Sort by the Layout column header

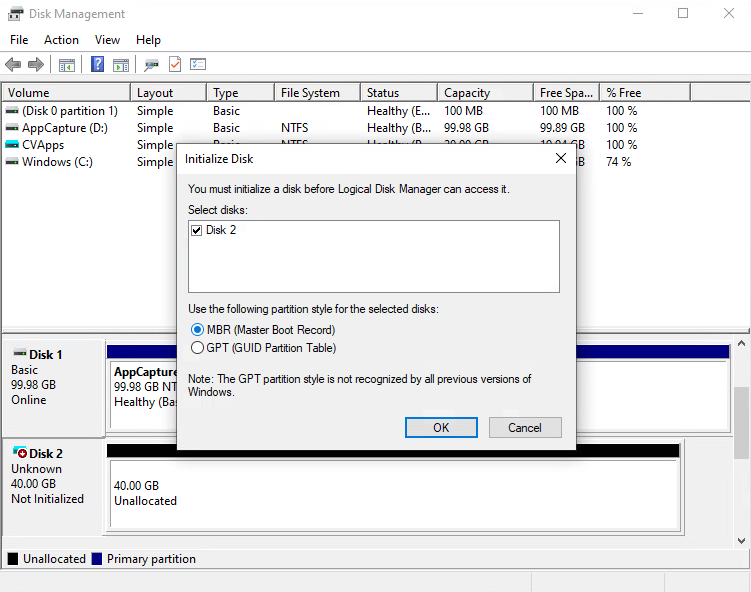click(x=168, y=92)
